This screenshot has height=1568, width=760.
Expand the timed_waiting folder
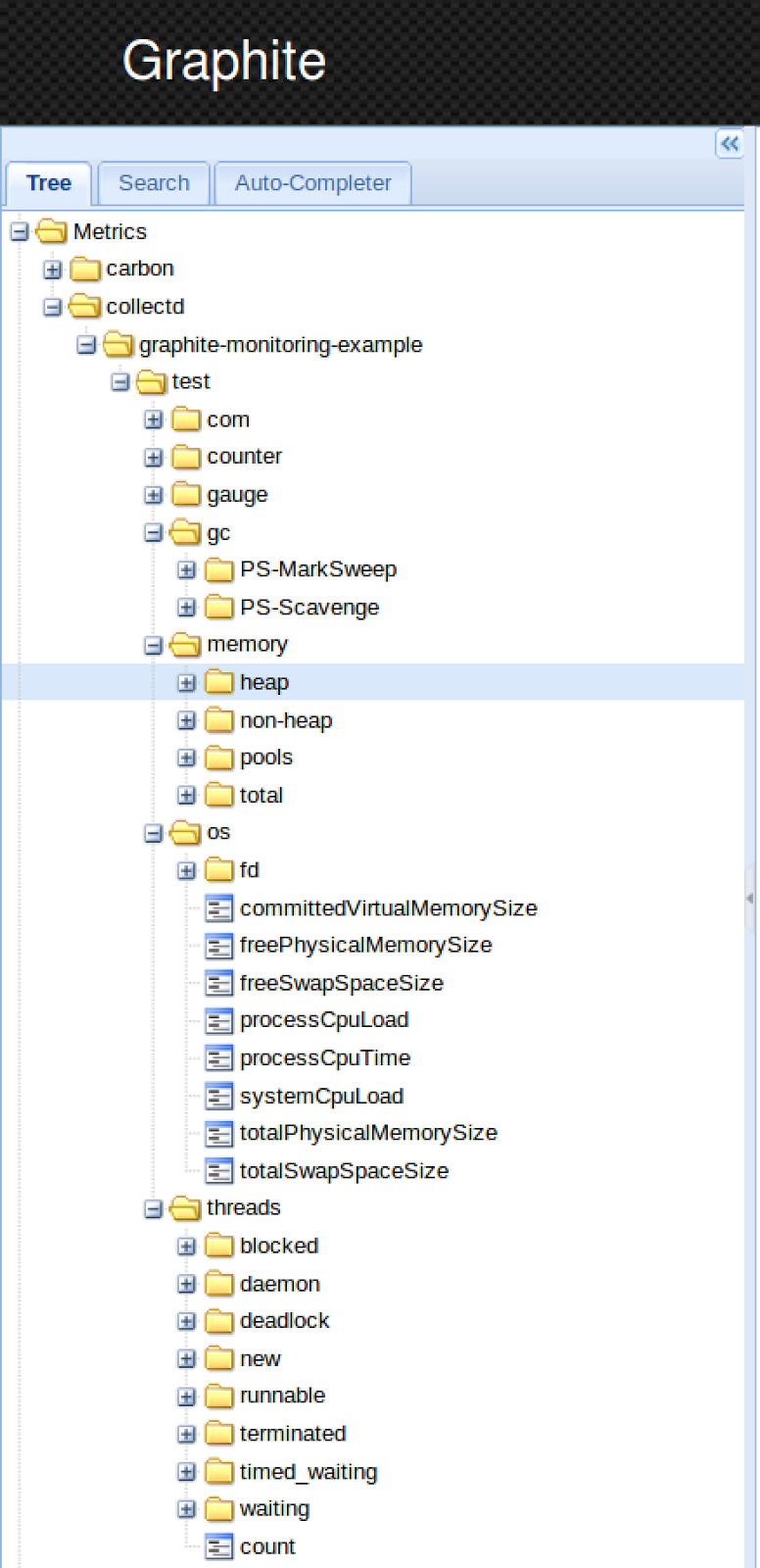(x=187, y=1472)
